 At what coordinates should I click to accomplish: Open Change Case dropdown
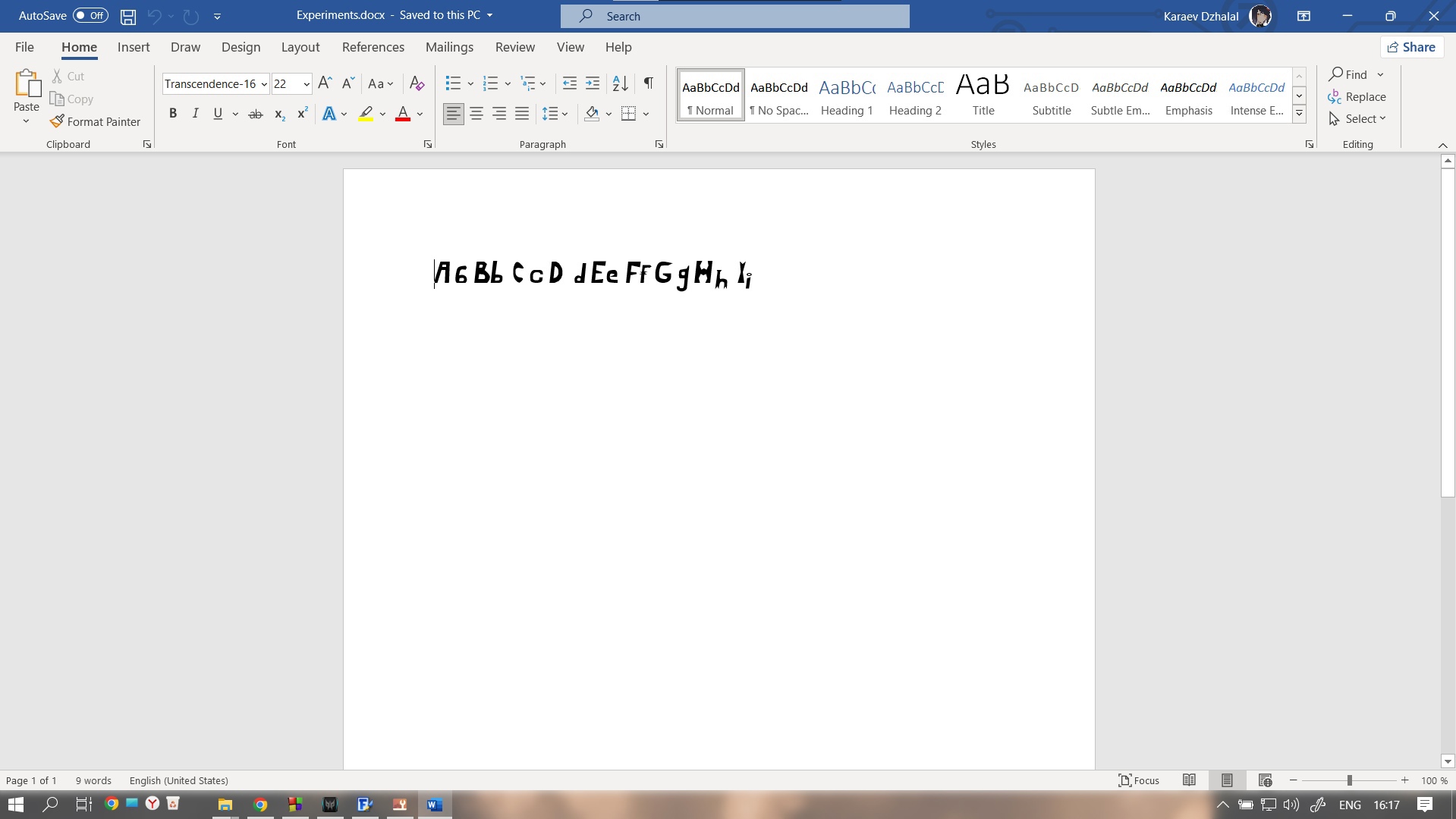381,83
